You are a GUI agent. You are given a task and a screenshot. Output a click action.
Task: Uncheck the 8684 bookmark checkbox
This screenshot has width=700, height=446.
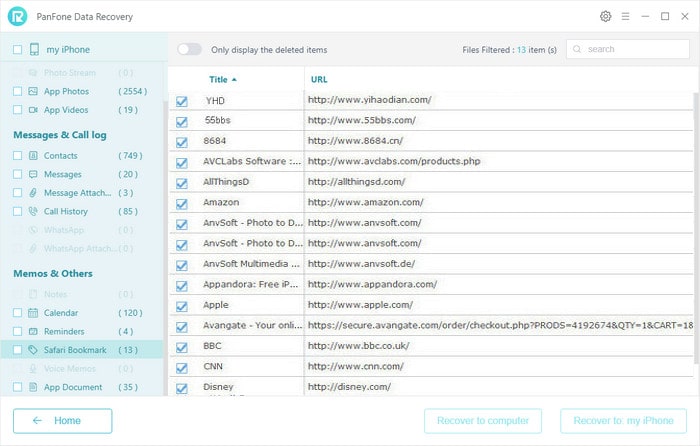click(182, 142)
